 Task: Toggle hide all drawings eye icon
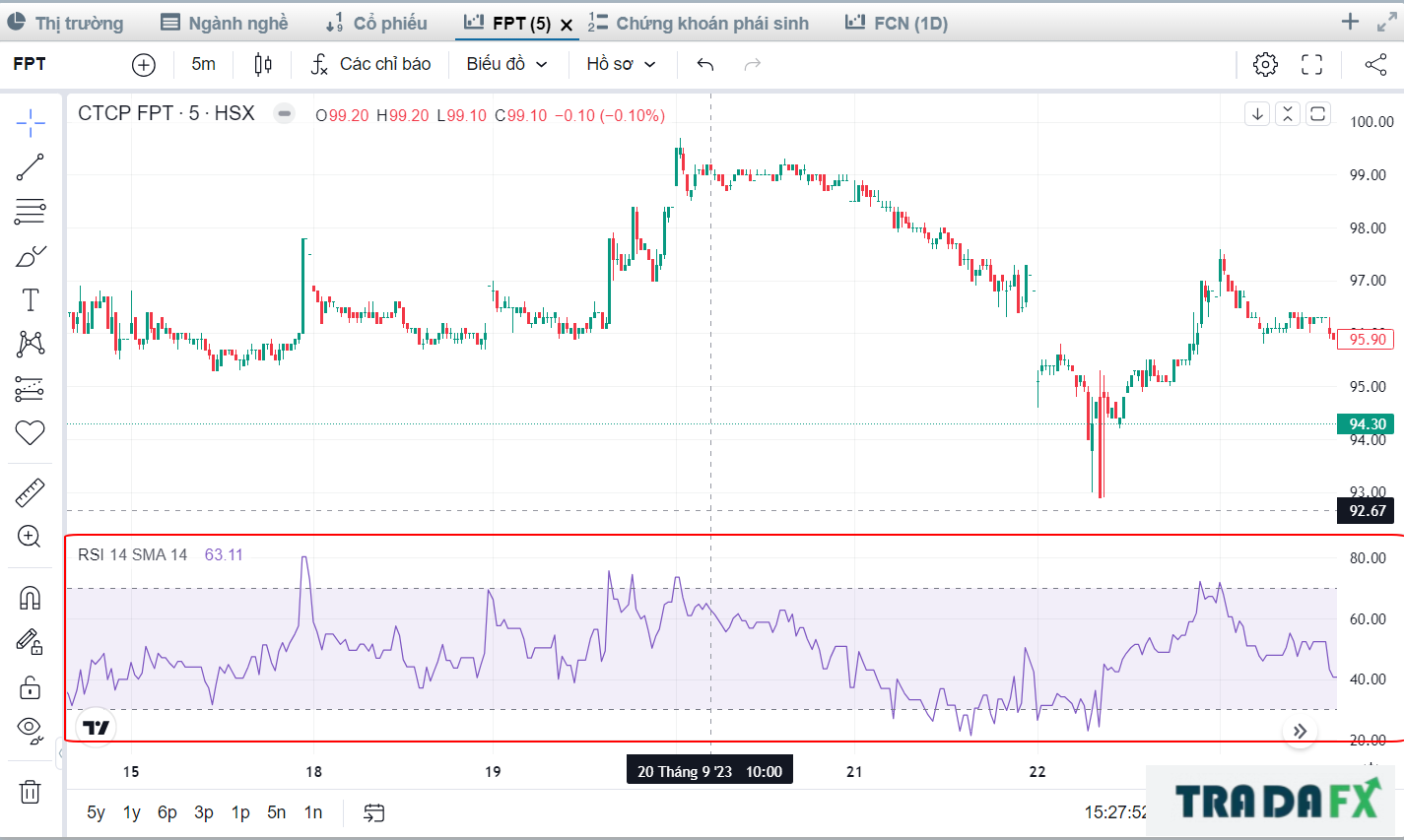point(31,730)
